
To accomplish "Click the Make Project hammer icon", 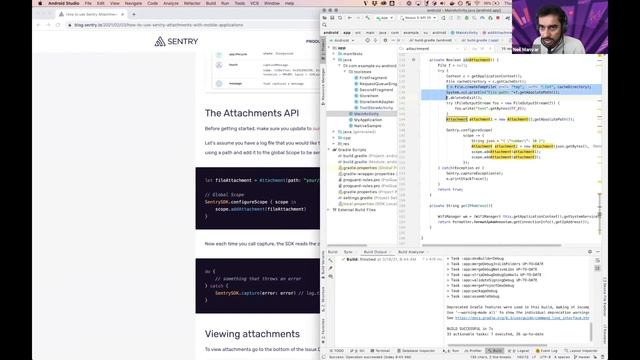I will click(x=368, y=18).
